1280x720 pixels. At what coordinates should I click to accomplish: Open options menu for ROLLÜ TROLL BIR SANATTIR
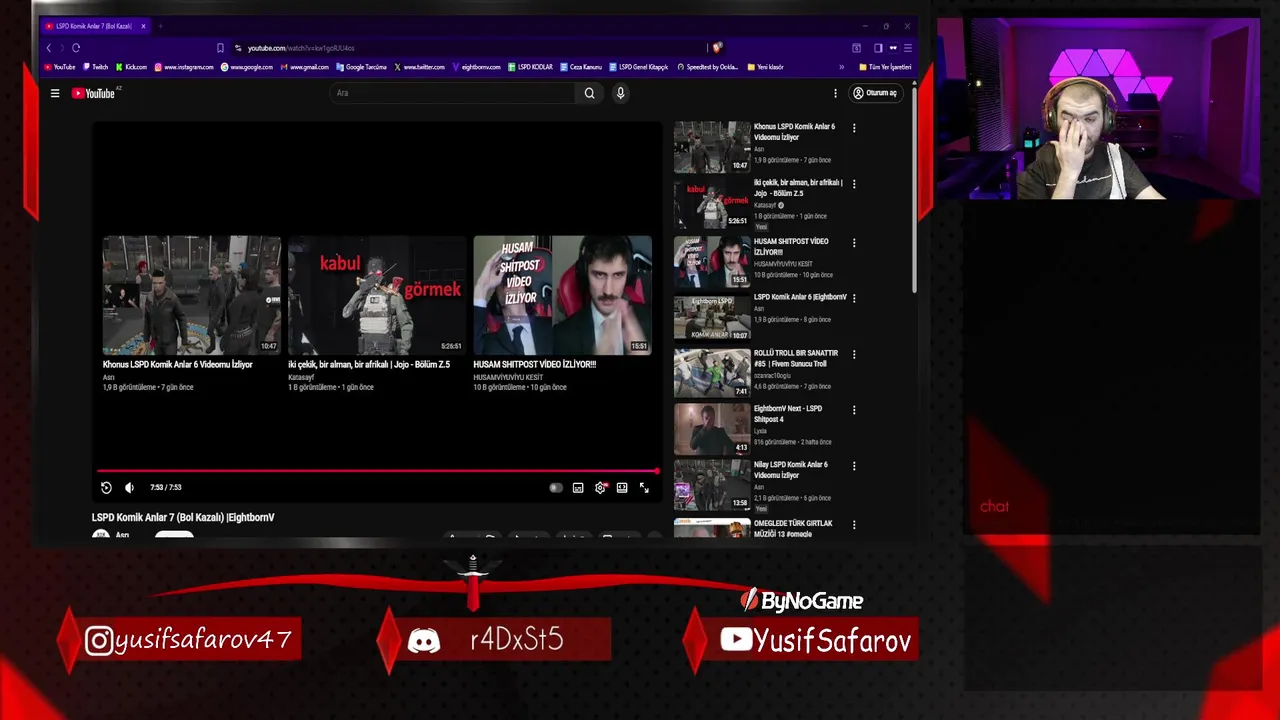pyautogui.click(x=854, y=354)
